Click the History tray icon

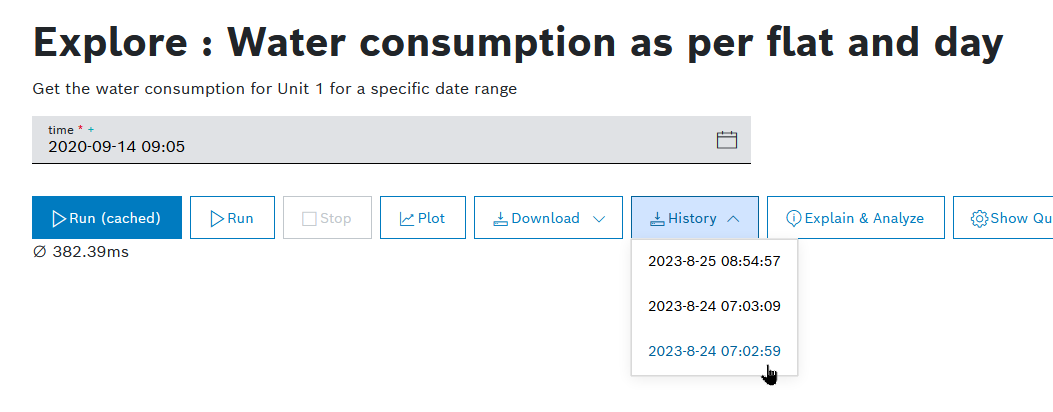657,218
